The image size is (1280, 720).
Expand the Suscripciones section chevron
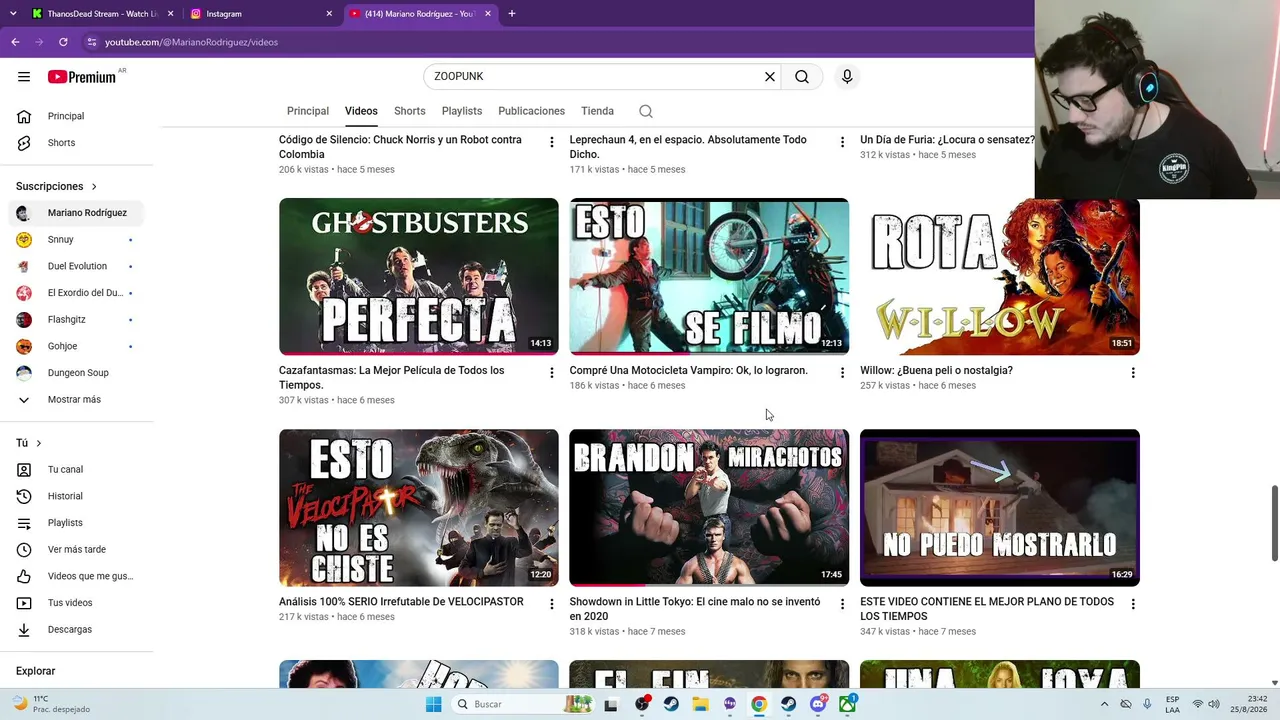(x=94, y=187)
